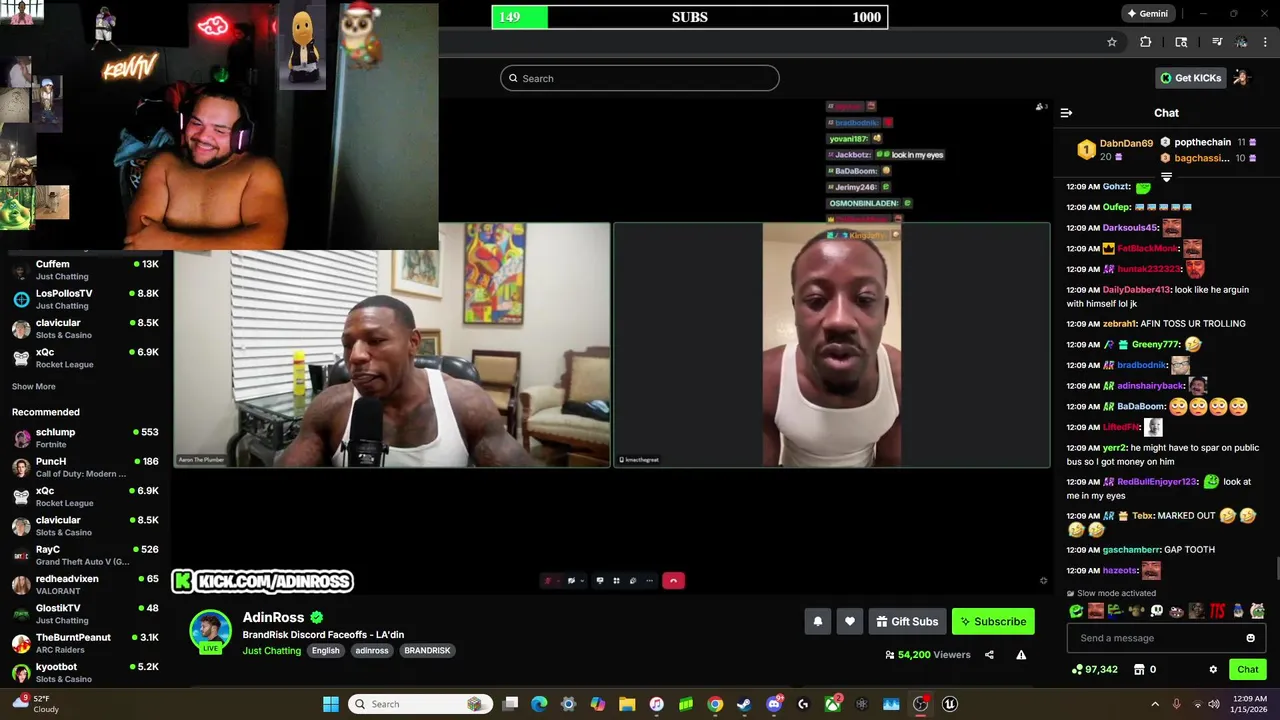Click AdinRoss channel avatar with LIVE badge
This screenshot has width=1280, height=720.
(210, 631)
